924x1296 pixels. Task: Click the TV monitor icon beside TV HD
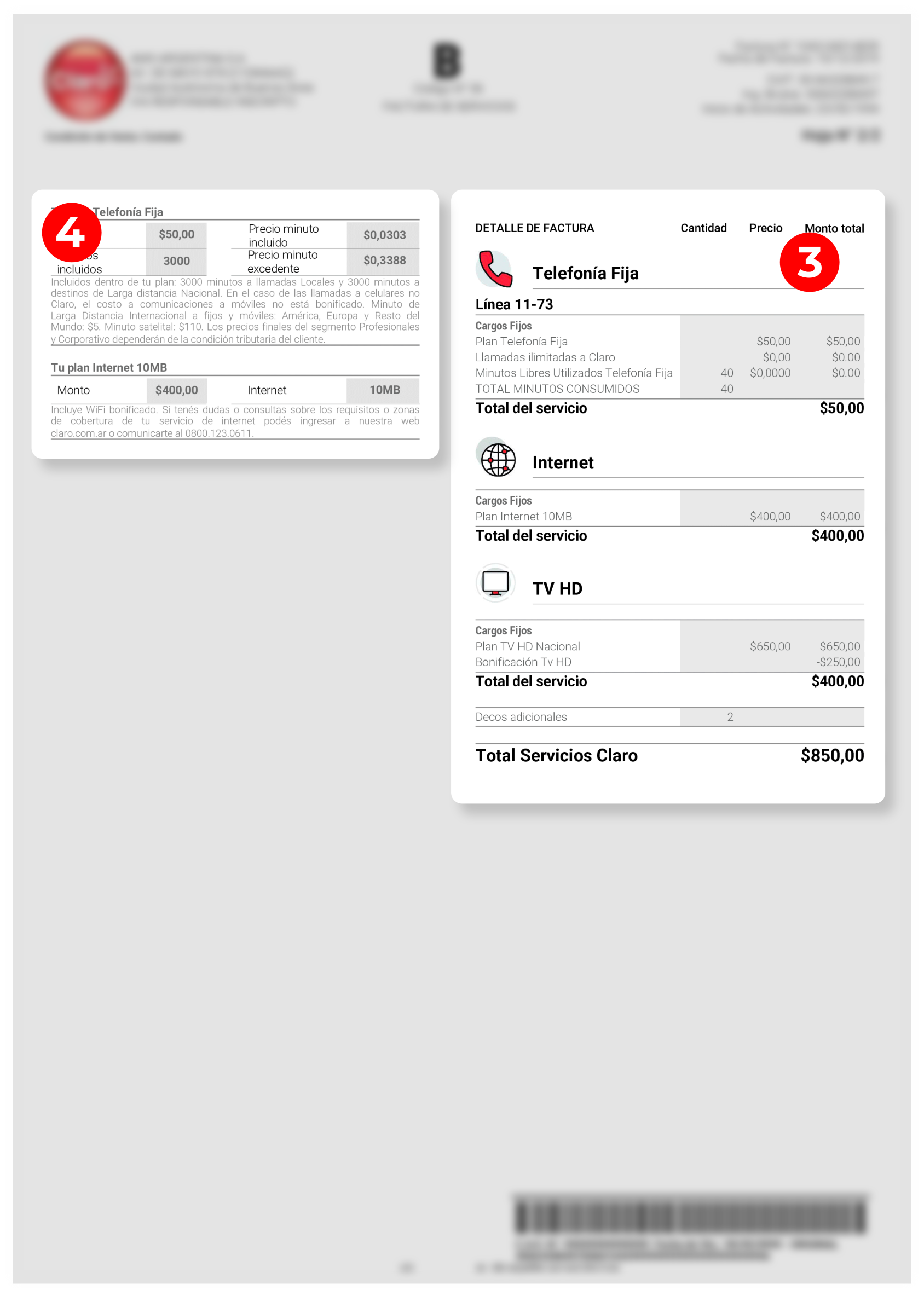click(x=495, y=583)
